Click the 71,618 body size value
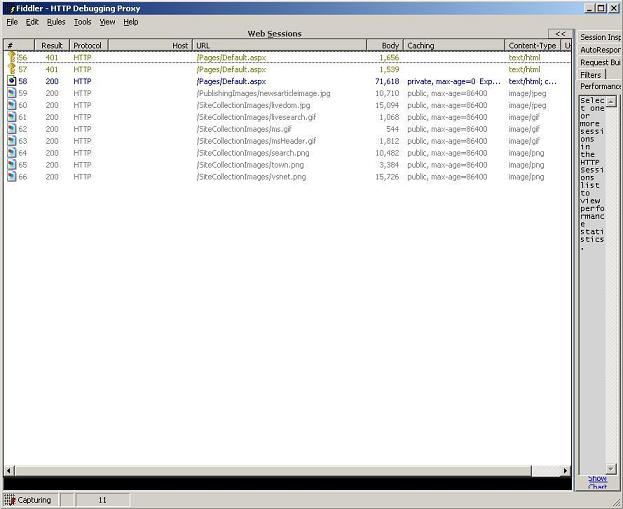This screenshot has height=509, width=623. 387,81
